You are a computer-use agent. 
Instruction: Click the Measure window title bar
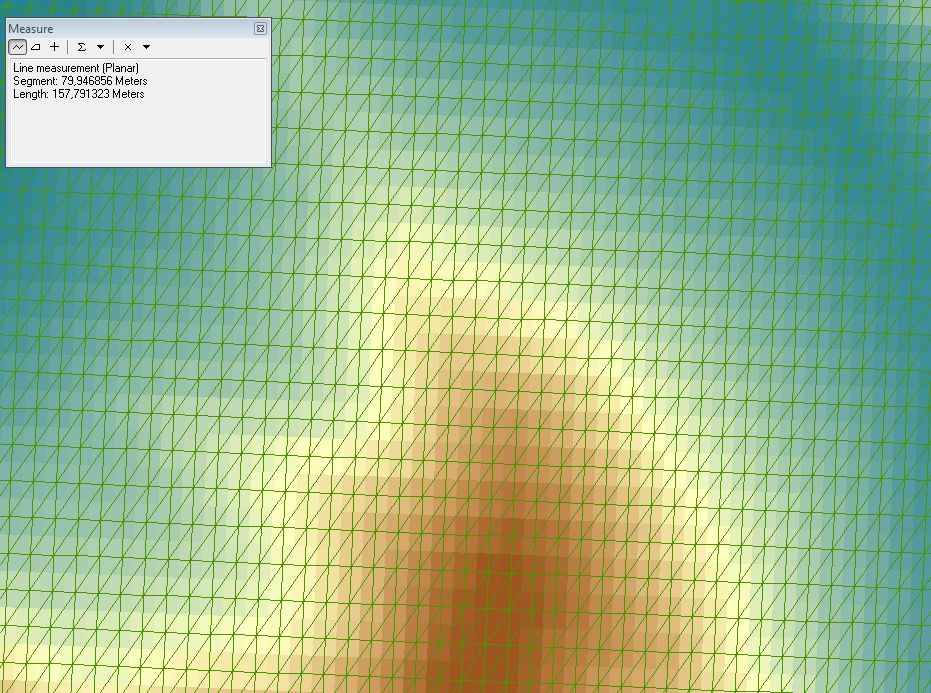tap(120, 29)
